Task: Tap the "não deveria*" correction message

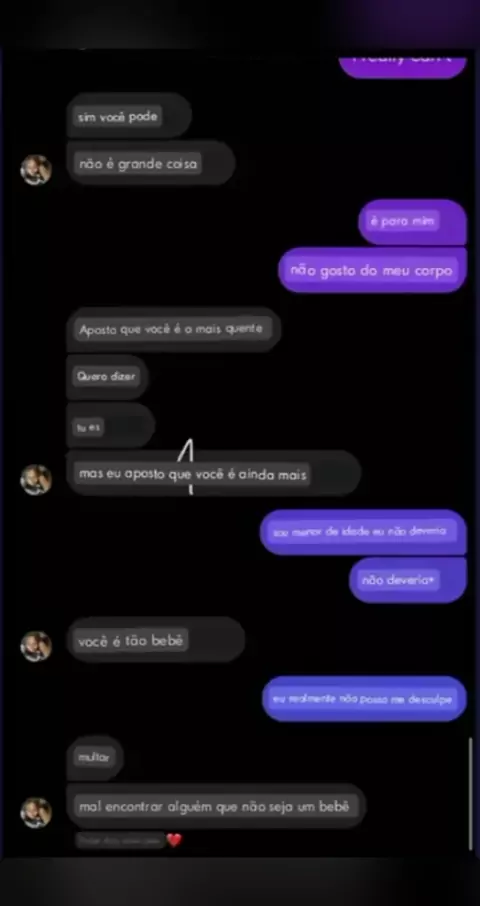Action: [408, 580]
